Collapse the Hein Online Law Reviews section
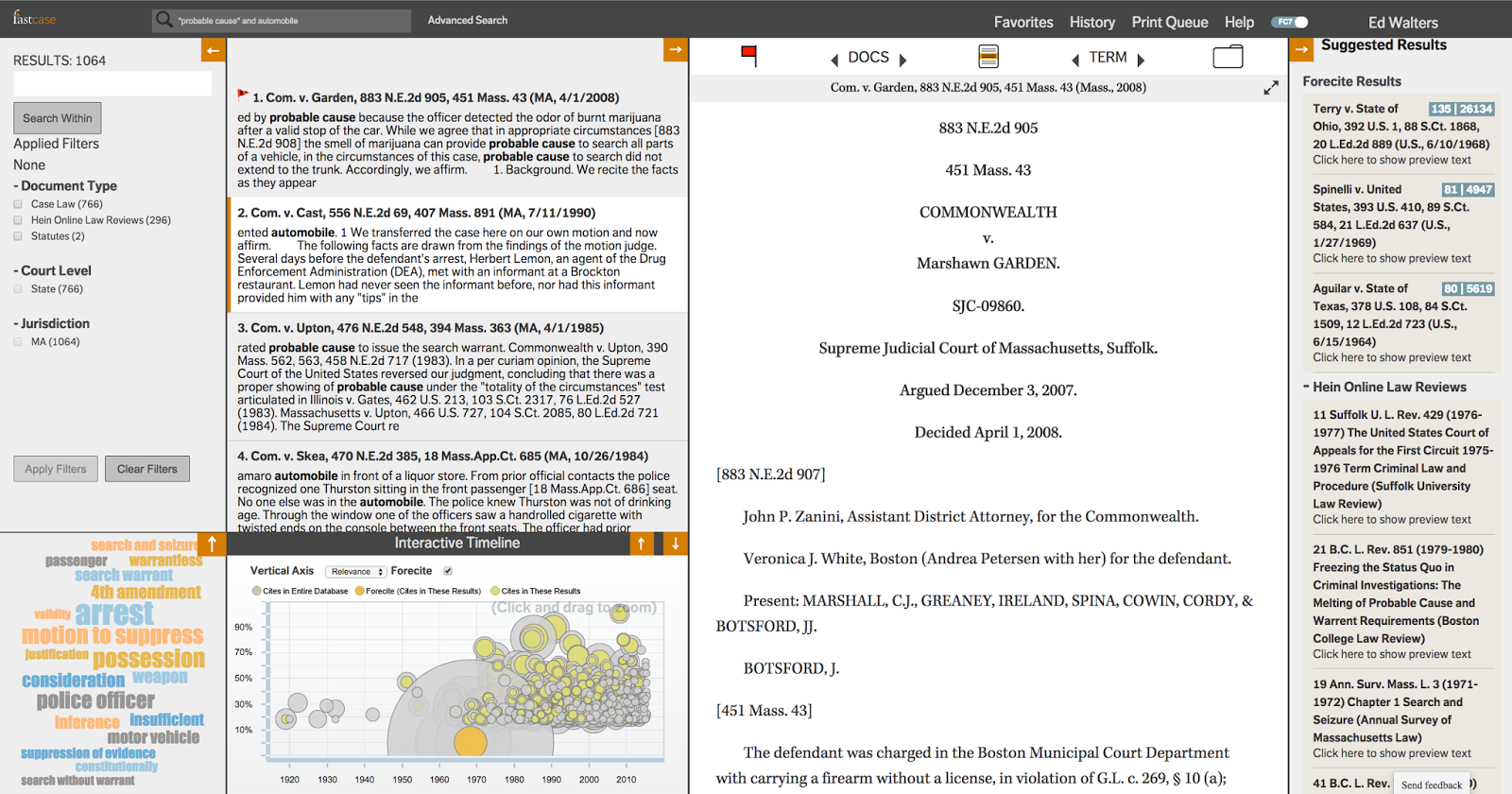 1384,387
